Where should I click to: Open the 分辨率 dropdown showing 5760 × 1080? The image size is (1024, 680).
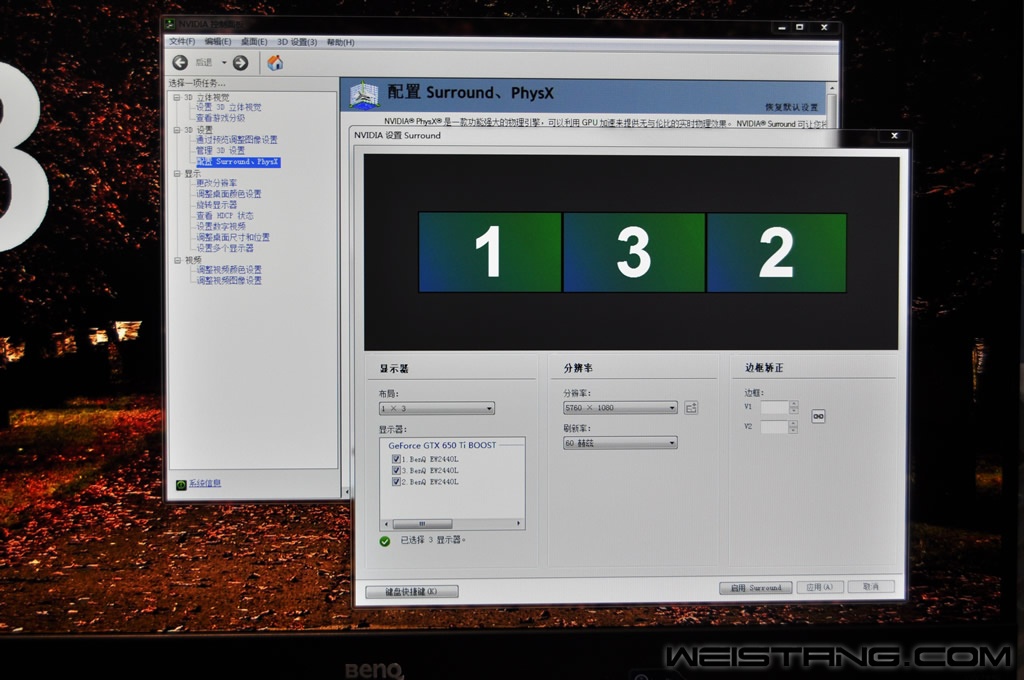point(620,408)
